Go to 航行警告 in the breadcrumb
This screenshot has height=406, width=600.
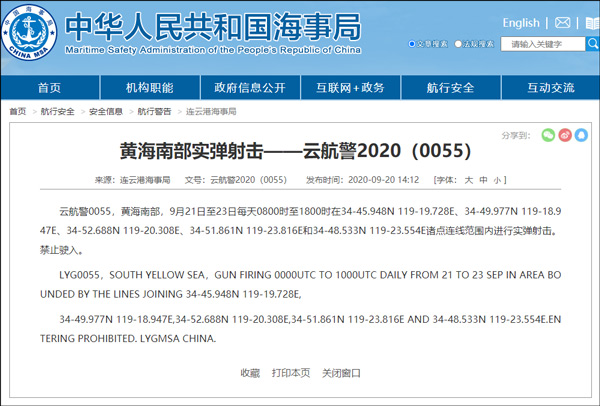pos(155,111)
